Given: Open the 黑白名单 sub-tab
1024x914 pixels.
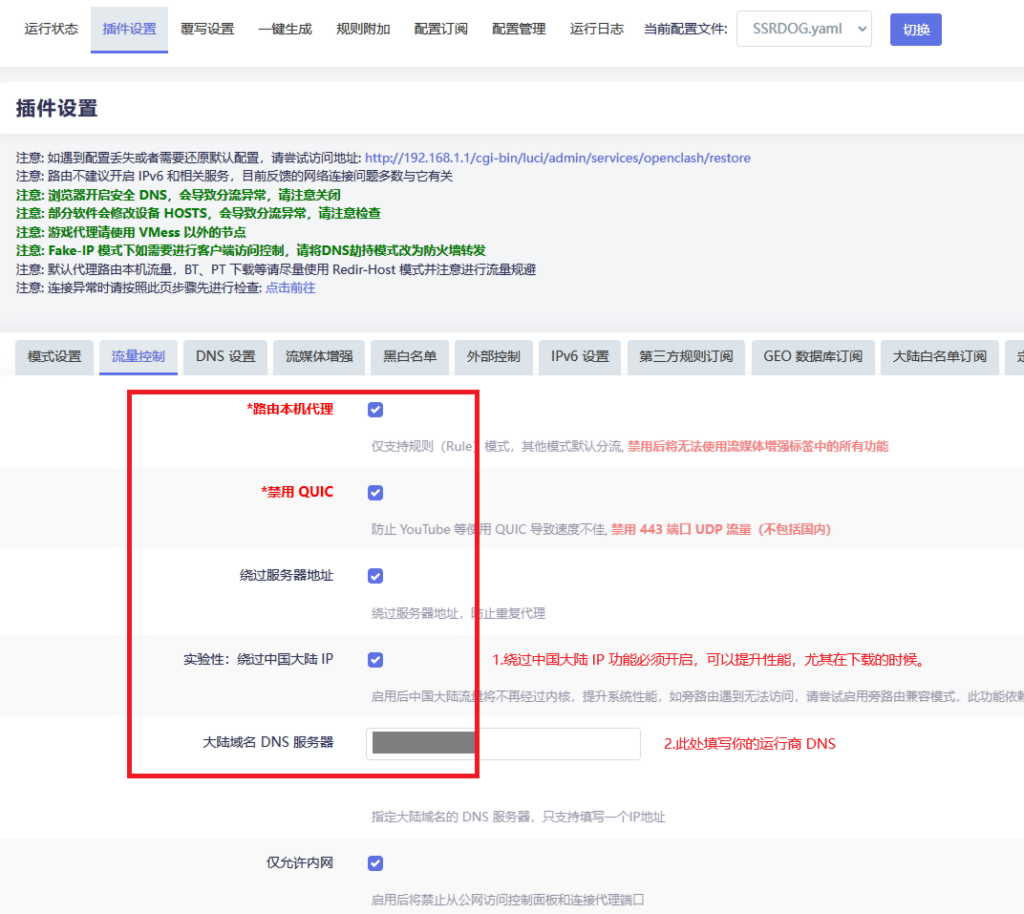Looking at the screenshot, I should pyautogui.click(x=409, y=357).
